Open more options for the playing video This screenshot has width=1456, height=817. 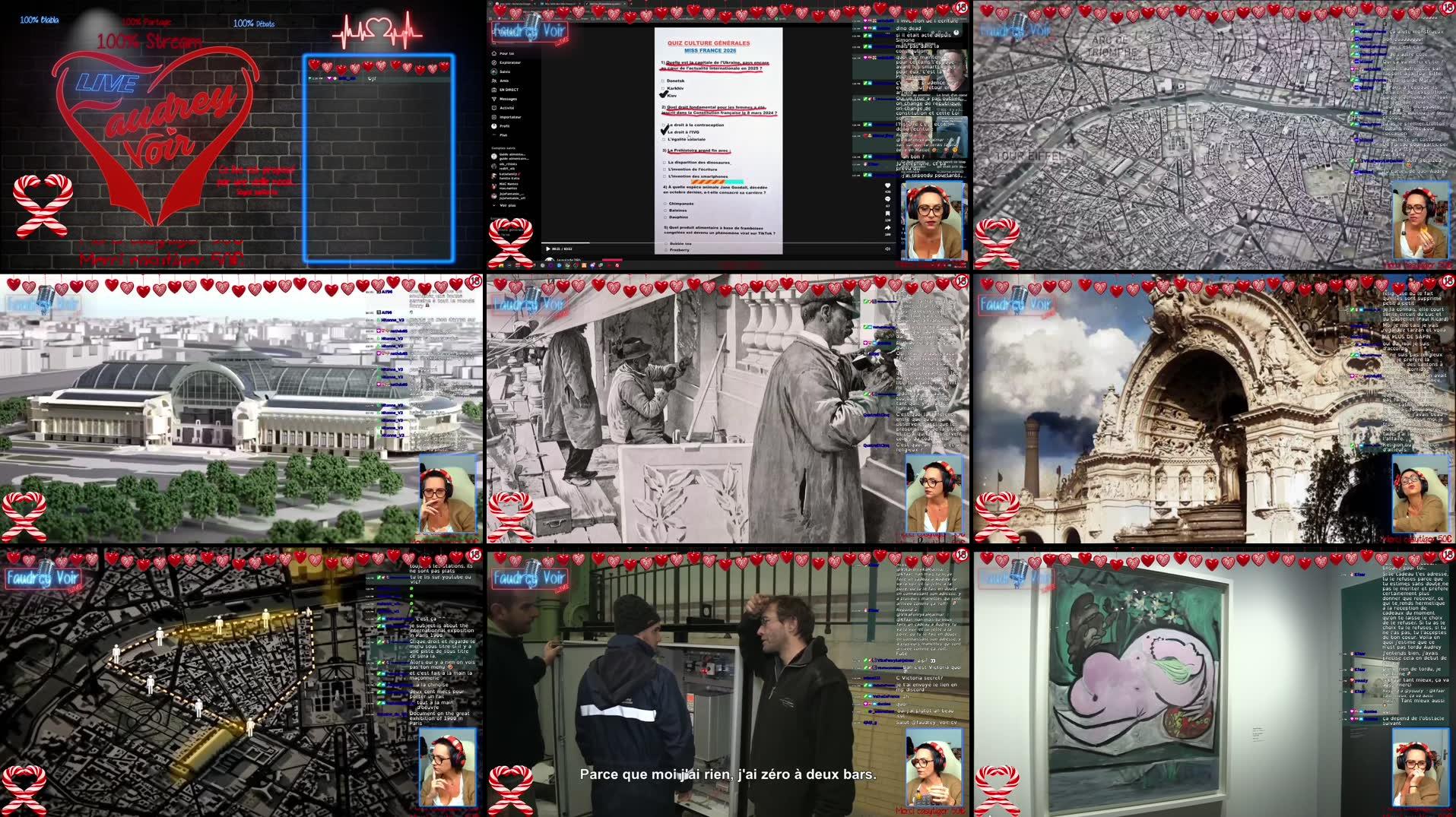[x=887, y=239]
